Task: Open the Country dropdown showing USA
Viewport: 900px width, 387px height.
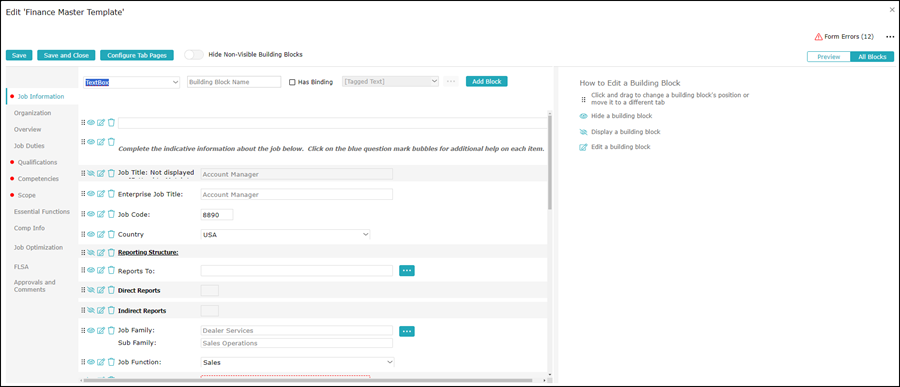Action: click(x=285, y=234)
